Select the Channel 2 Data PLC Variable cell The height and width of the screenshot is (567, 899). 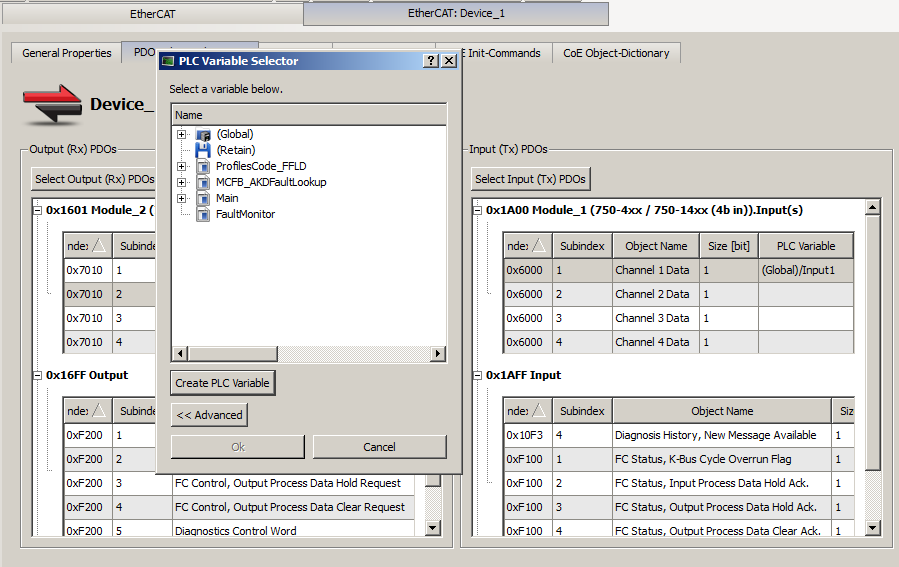[x=806, y=294]
